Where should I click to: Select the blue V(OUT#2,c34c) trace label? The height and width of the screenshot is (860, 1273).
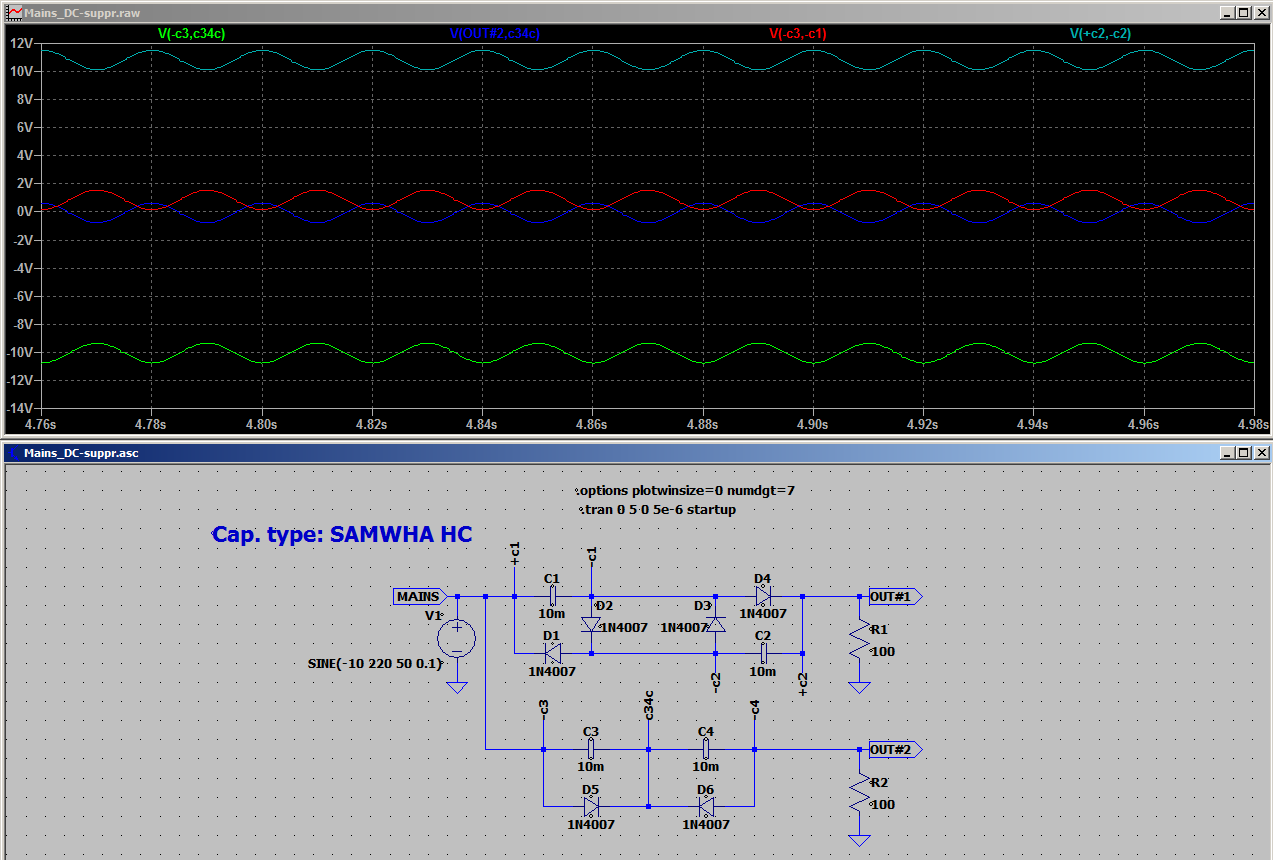coord(495,33)
